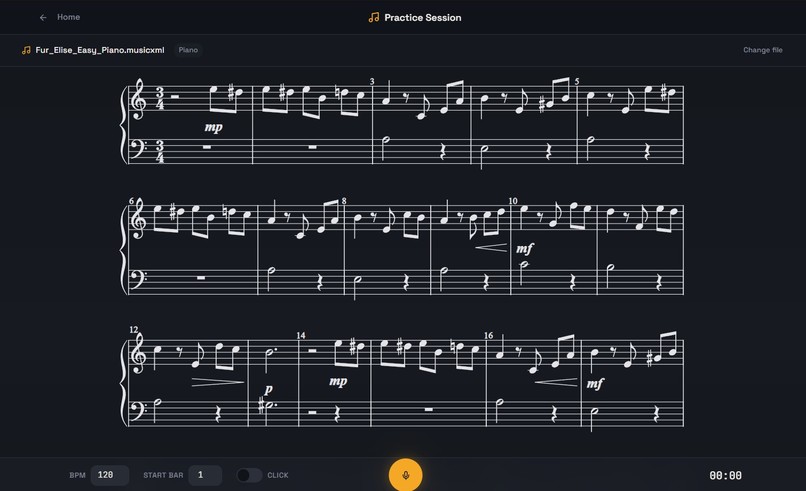The image size is (806, 491).
Task: Click the back arrow next to Home
Action: tap(43, 17)
